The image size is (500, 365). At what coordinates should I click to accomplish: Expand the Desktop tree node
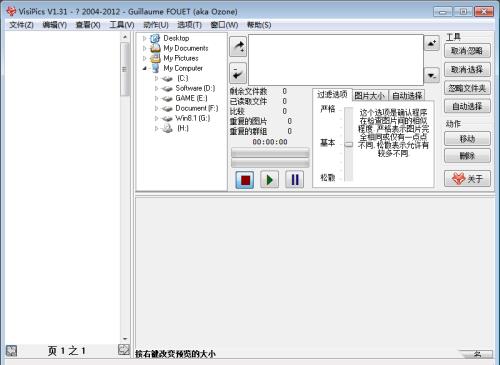coord(145,38)
